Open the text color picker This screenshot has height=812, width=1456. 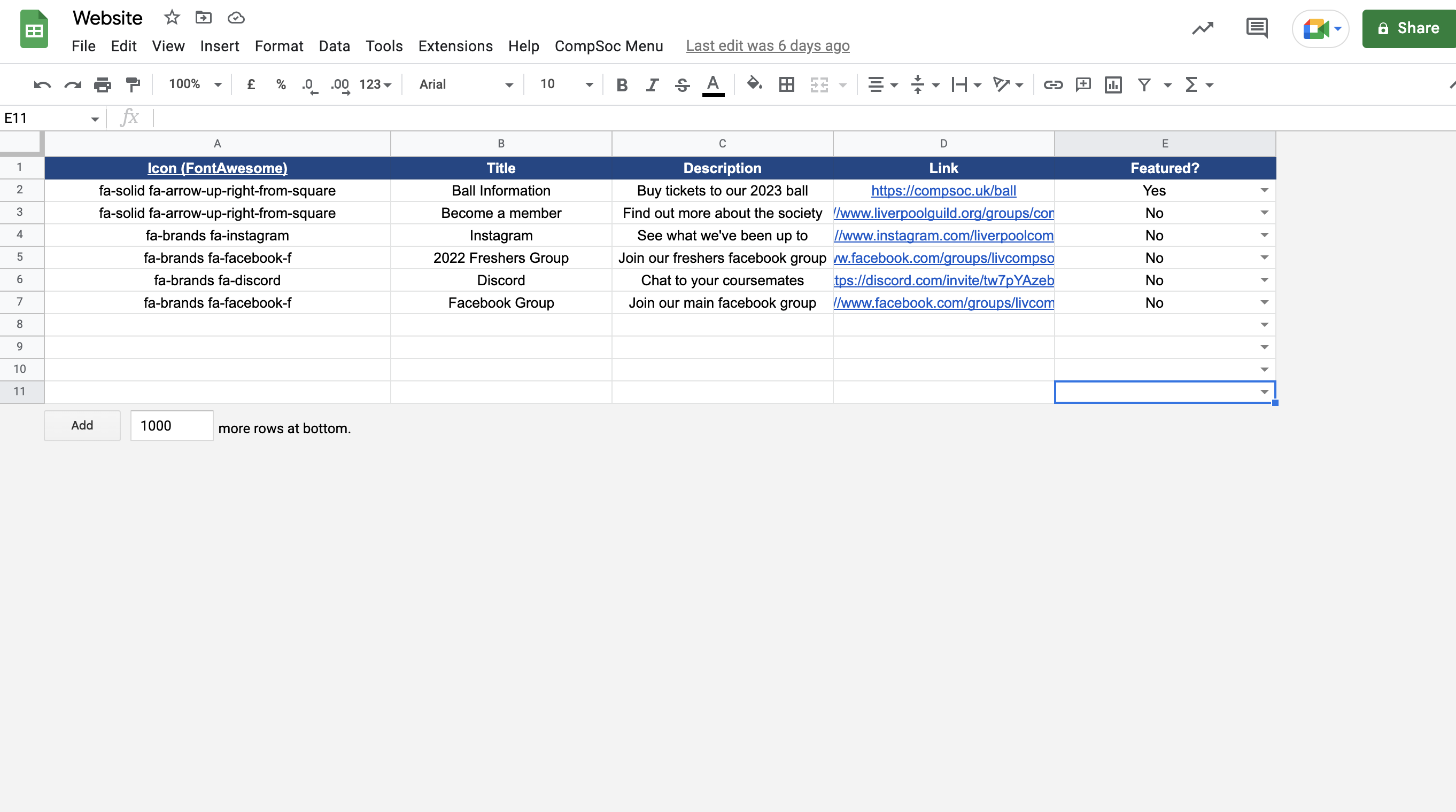coord(712,85)
